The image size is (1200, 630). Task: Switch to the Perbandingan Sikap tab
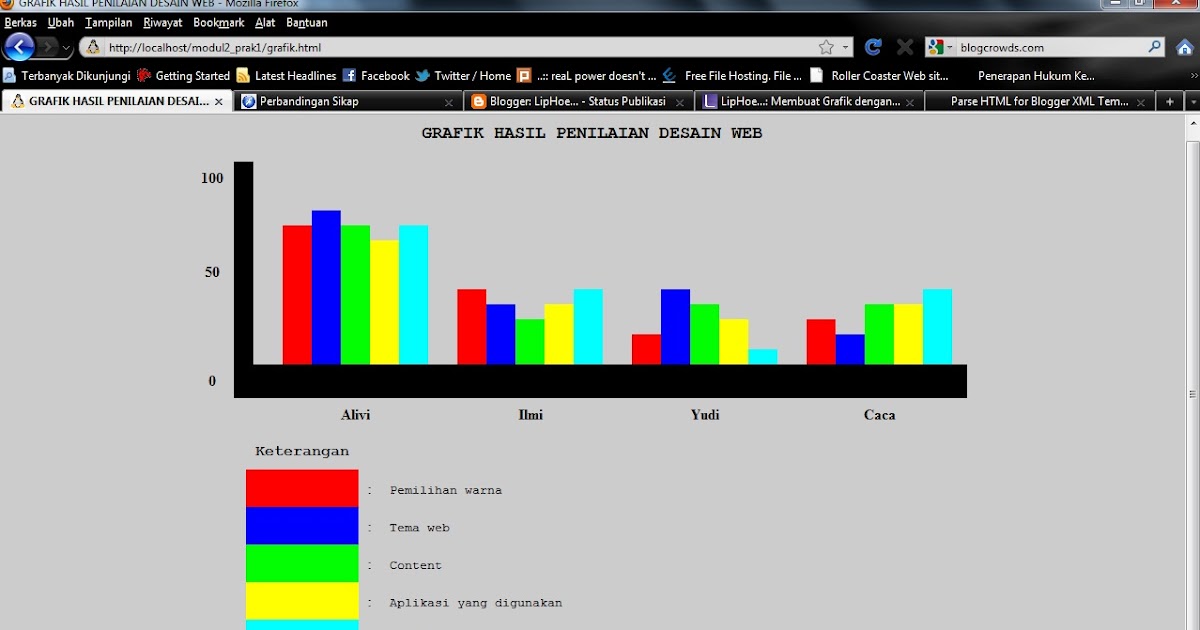348,101
